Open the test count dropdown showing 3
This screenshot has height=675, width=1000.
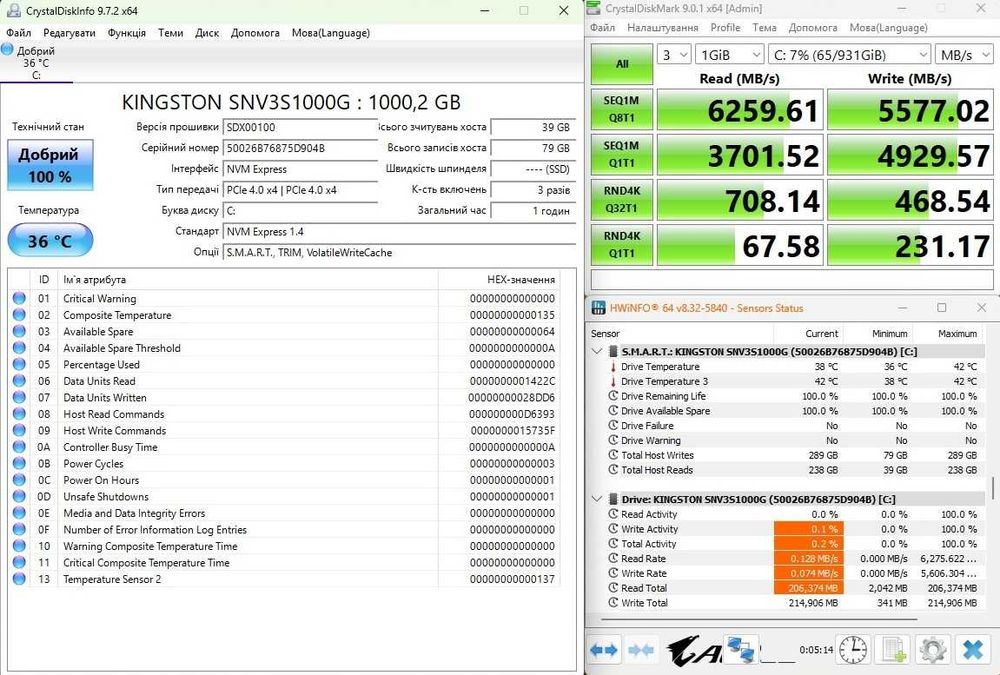[675, 55]
